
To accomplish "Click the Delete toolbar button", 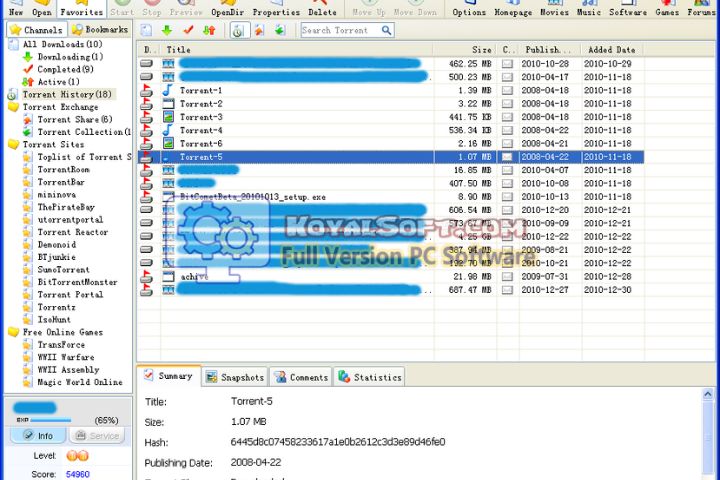I will 322,8.
